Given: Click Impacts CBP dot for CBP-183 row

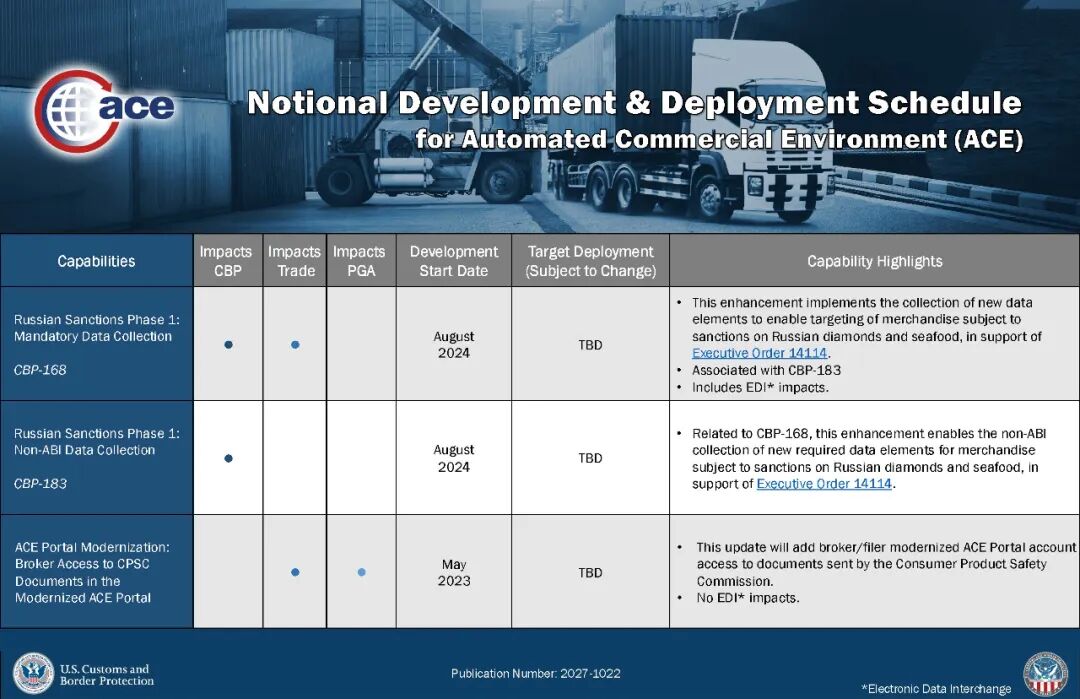Looking at the screenshot, I should (x=229, y=458).
